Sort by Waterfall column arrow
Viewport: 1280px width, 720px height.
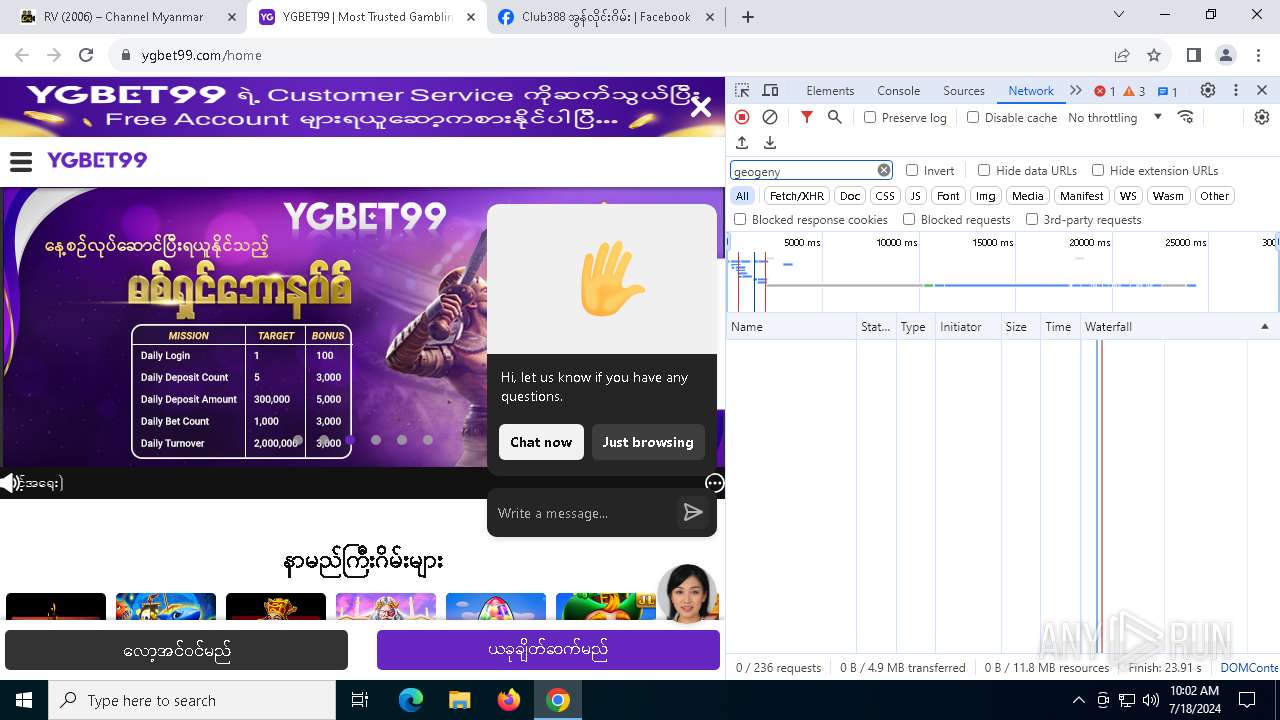(1264, 327)
